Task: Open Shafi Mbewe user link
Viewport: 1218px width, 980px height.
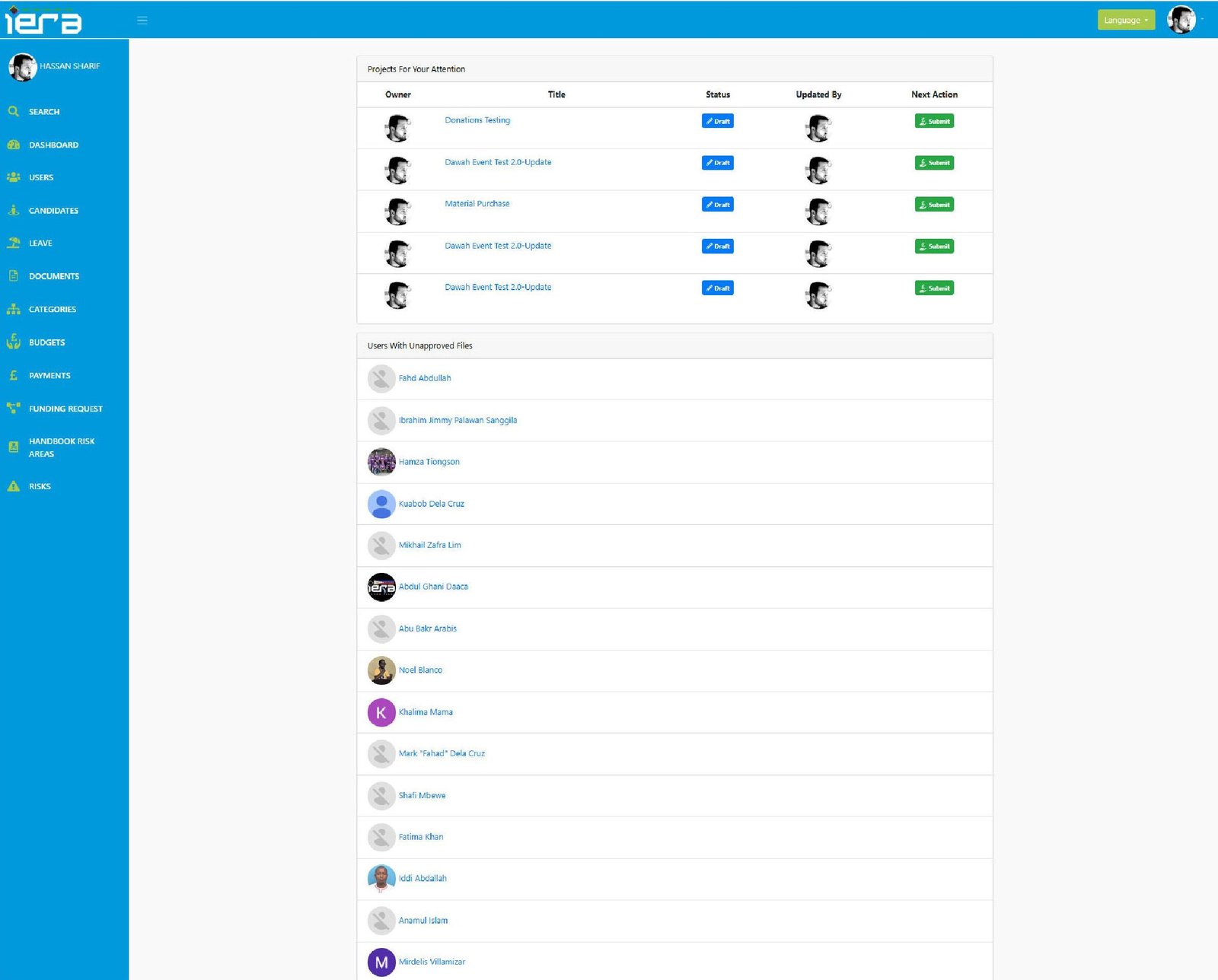Action: (422, 795)
